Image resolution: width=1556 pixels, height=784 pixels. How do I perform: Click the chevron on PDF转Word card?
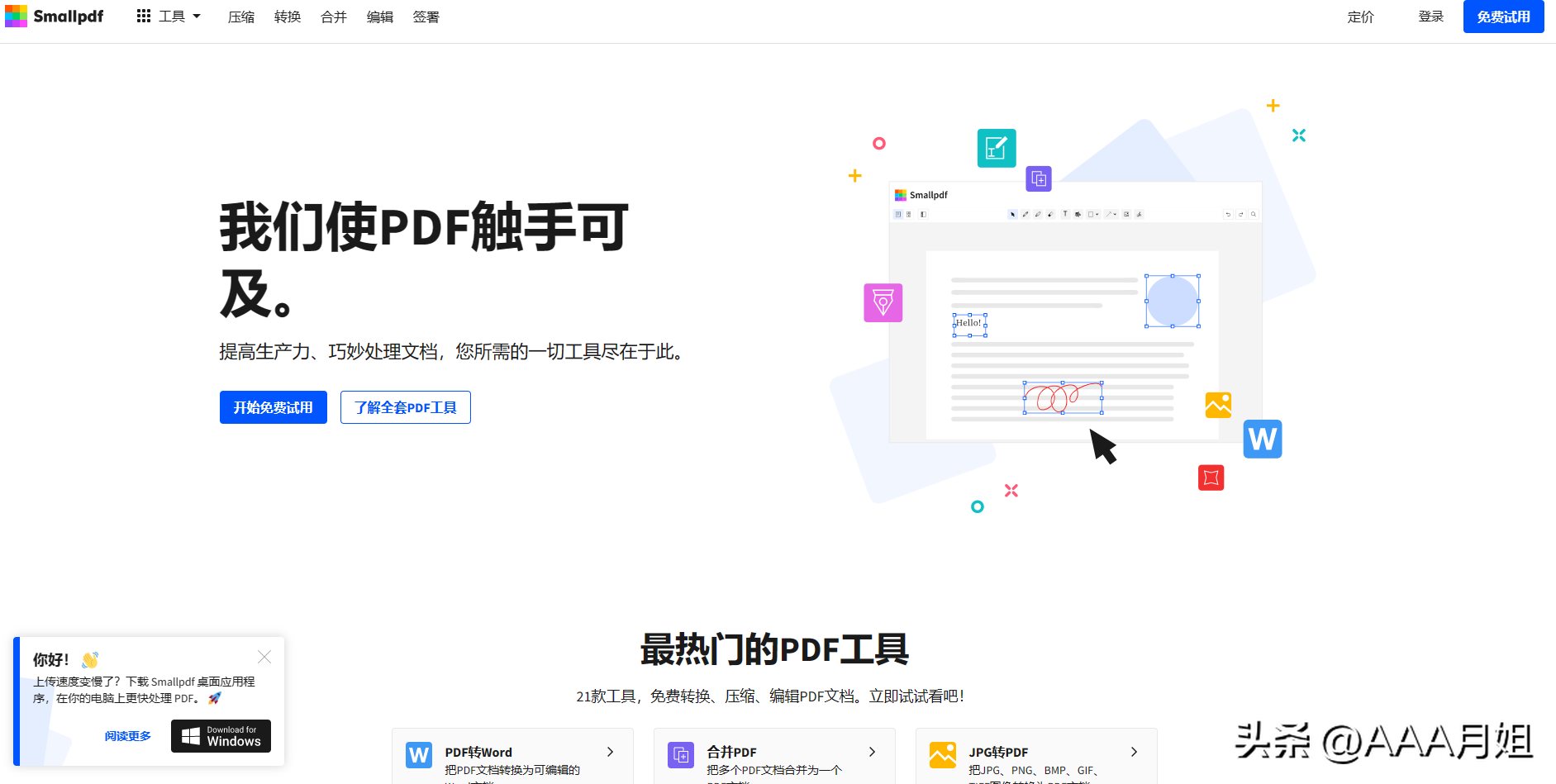tap(610, 752)
